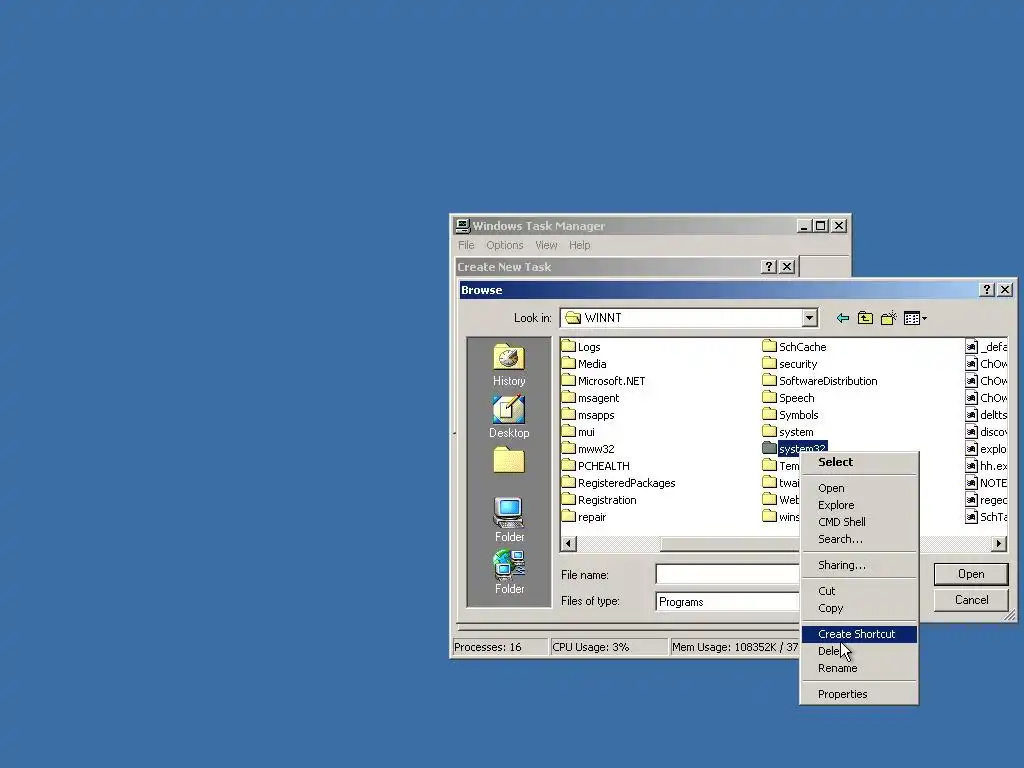Choose Open from the context menu
The height and width of the screenshot is (768, 1024).
(x=859, y=488)
